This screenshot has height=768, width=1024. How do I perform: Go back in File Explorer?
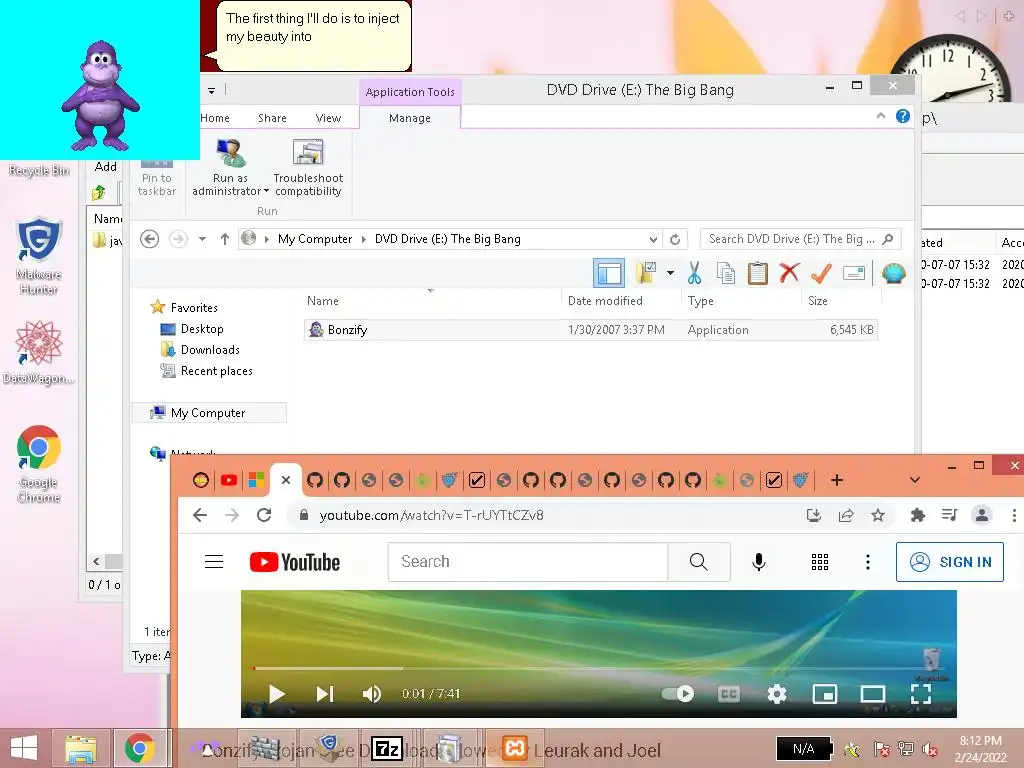click(x=150, y=239)
